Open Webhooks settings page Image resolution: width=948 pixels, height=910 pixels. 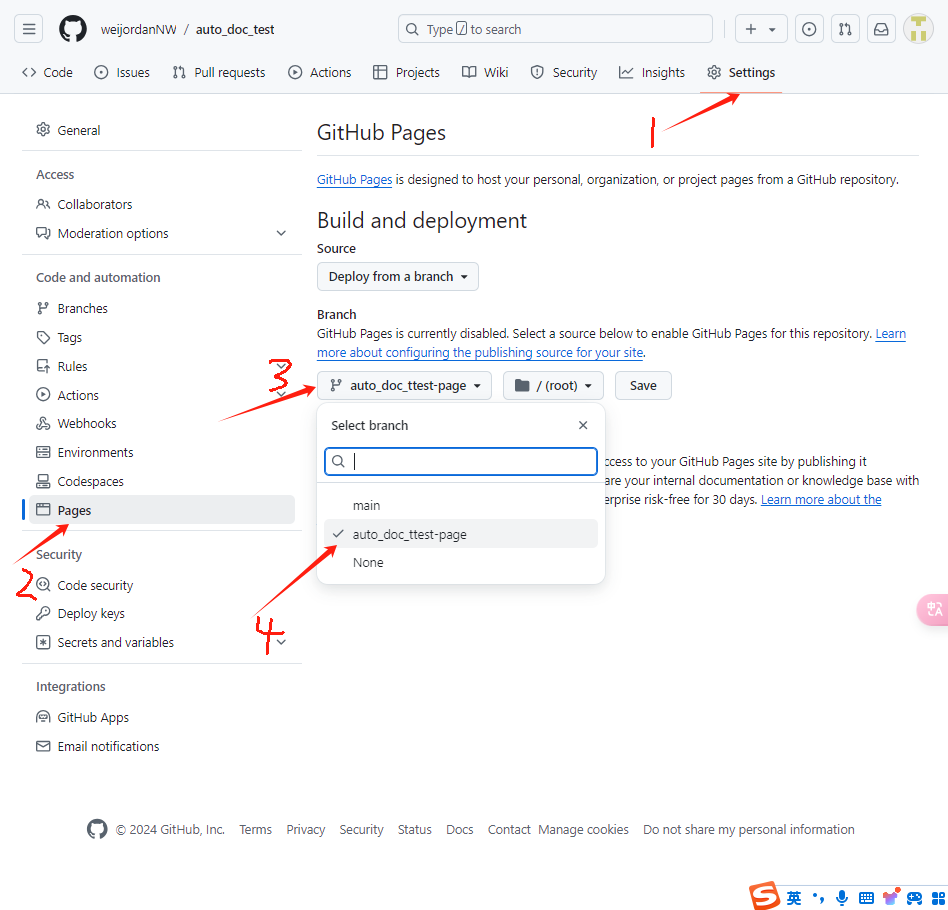click(x=161, y=423)
